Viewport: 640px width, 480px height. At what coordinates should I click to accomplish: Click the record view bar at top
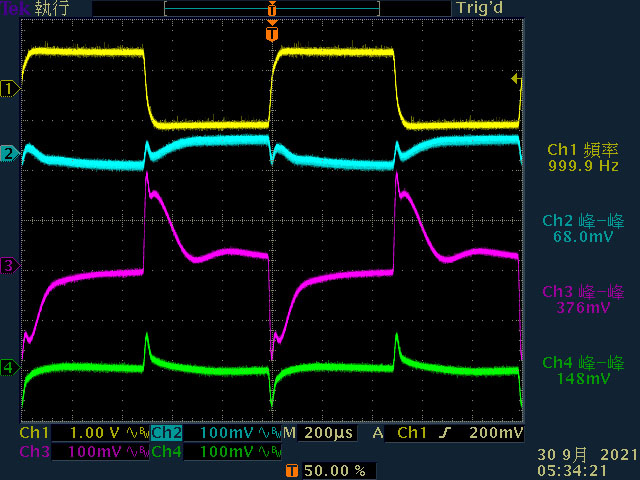pyautogui.click(x=272, y=9)
